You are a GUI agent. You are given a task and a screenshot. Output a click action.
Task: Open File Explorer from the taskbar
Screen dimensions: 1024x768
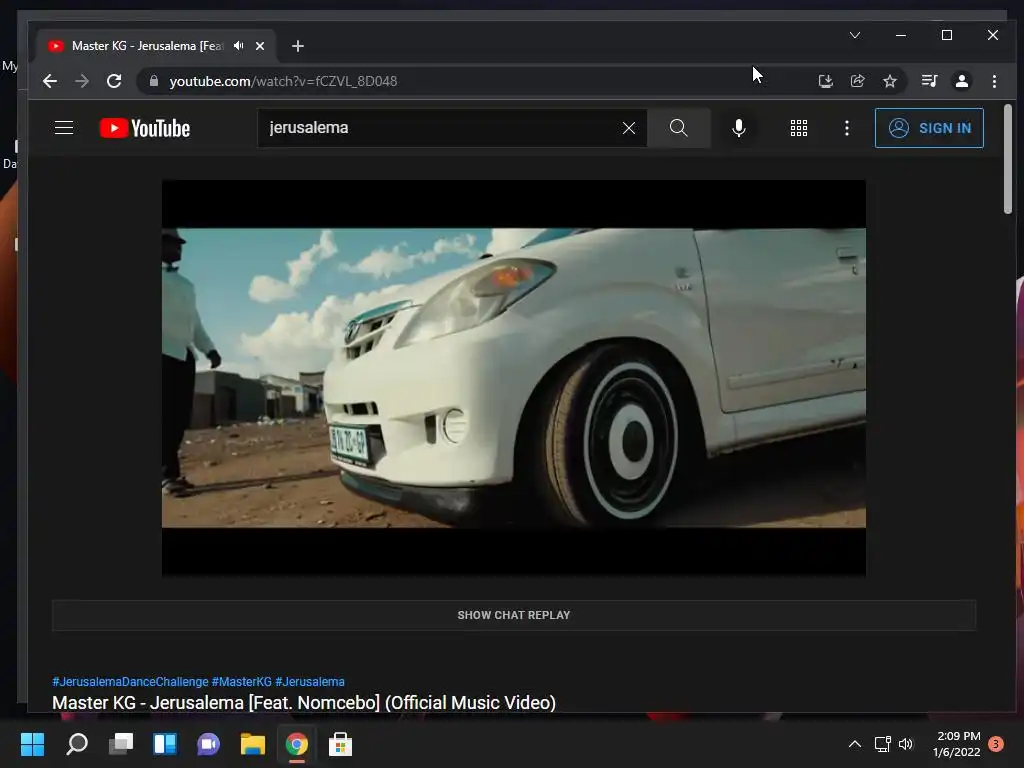pyautogui.click(x=253, y=744)
